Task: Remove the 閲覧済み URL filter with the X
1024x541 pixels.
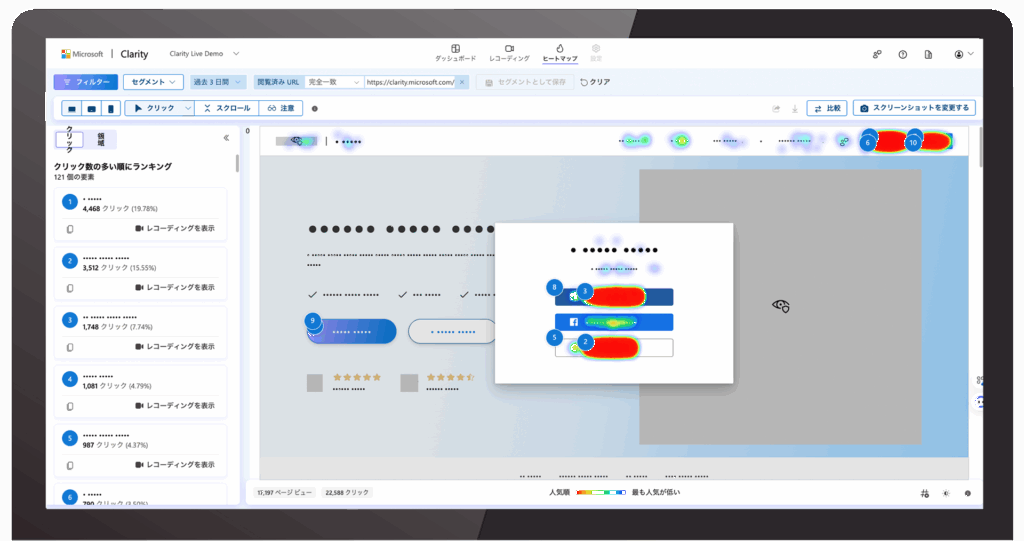Action: 462,82
